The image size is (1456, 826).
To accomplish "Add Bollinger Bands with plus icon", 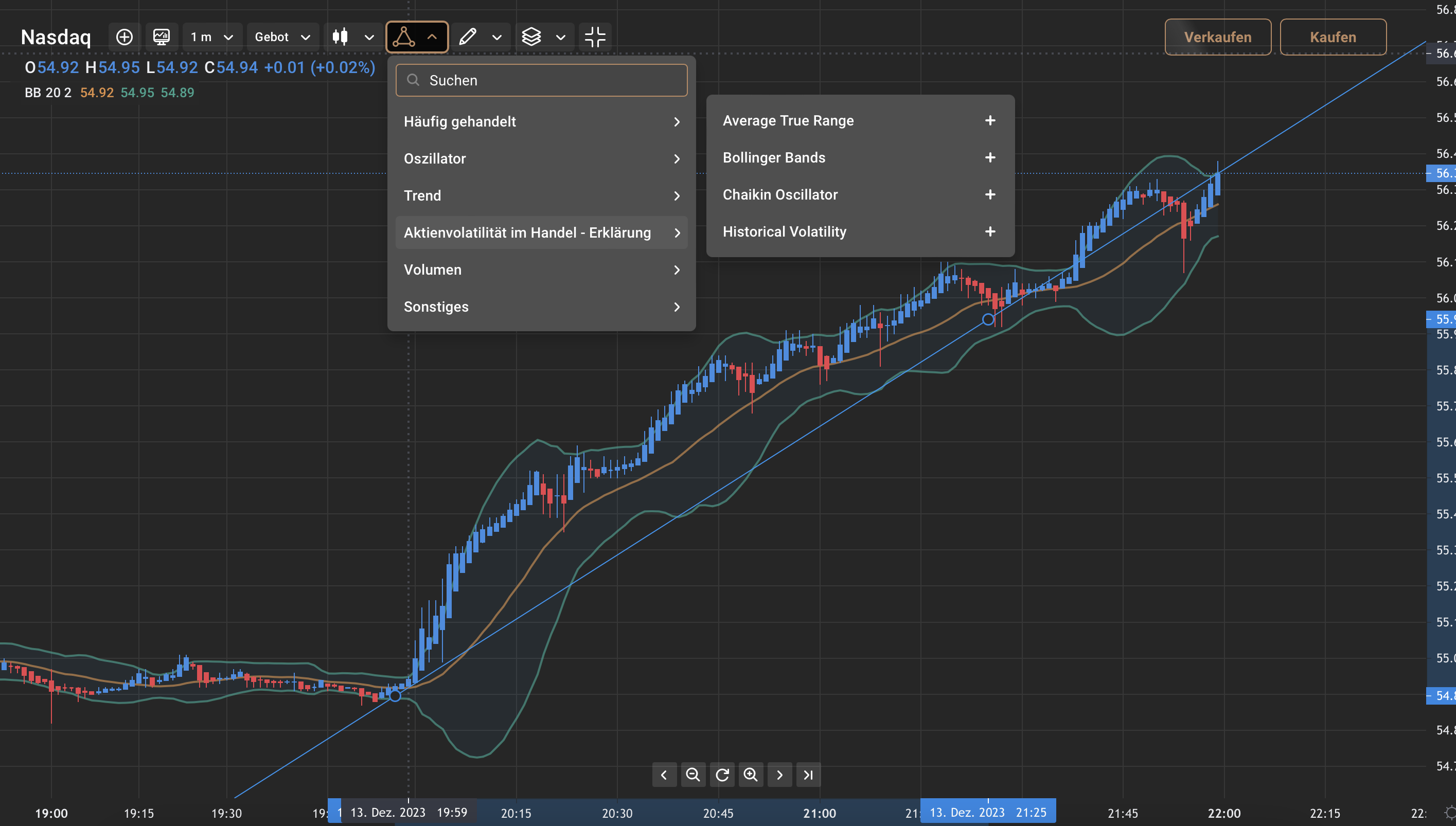I will point(990,157).
